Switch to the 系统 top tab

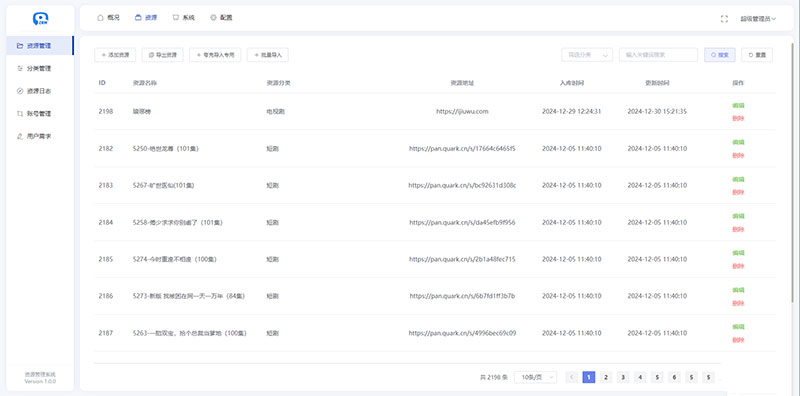[184, 17]
